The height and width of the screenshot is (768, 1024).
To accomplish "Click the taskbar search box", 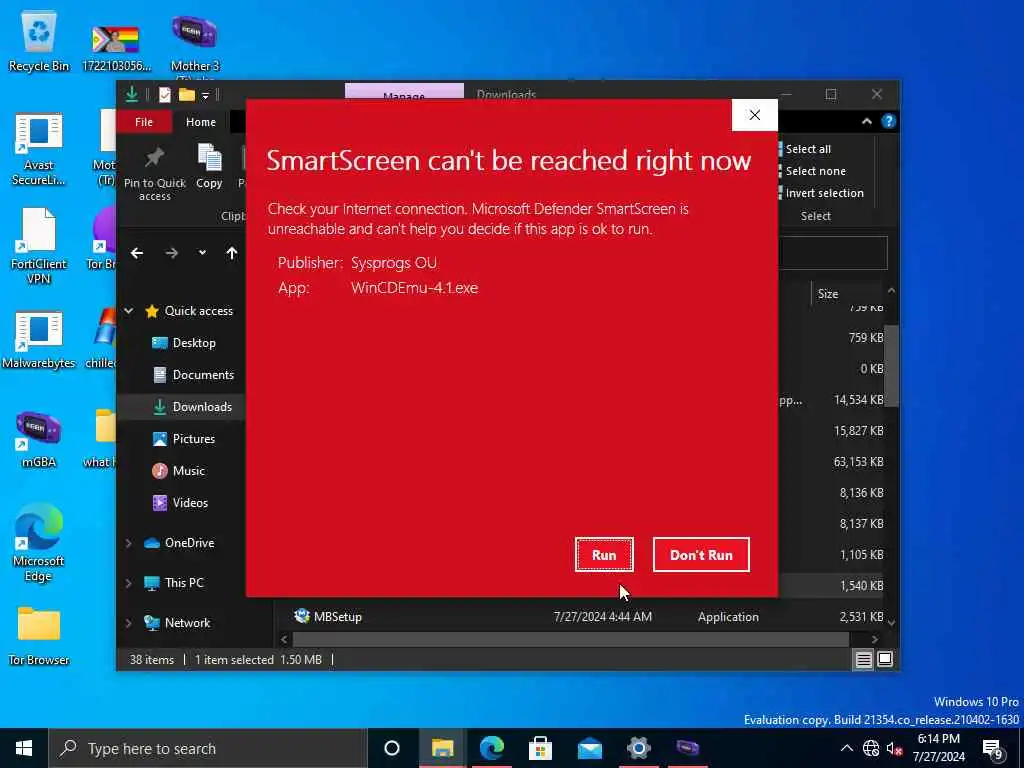I will 208,748.
